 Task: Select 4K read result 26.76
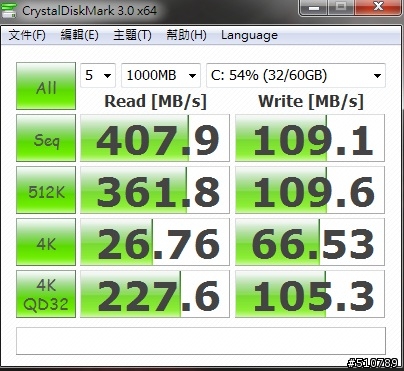155,242
